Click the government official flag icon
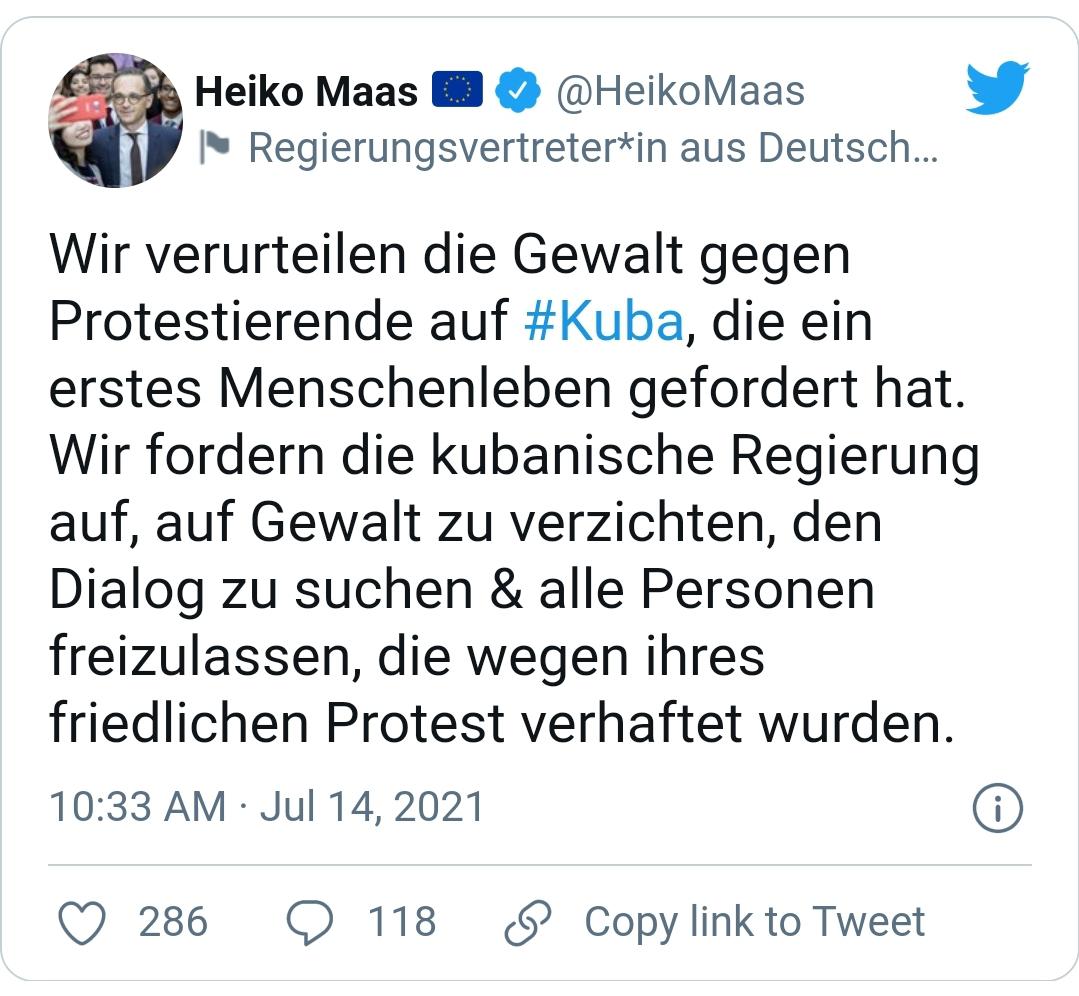 pyautogui.click(x=214, y=148)
